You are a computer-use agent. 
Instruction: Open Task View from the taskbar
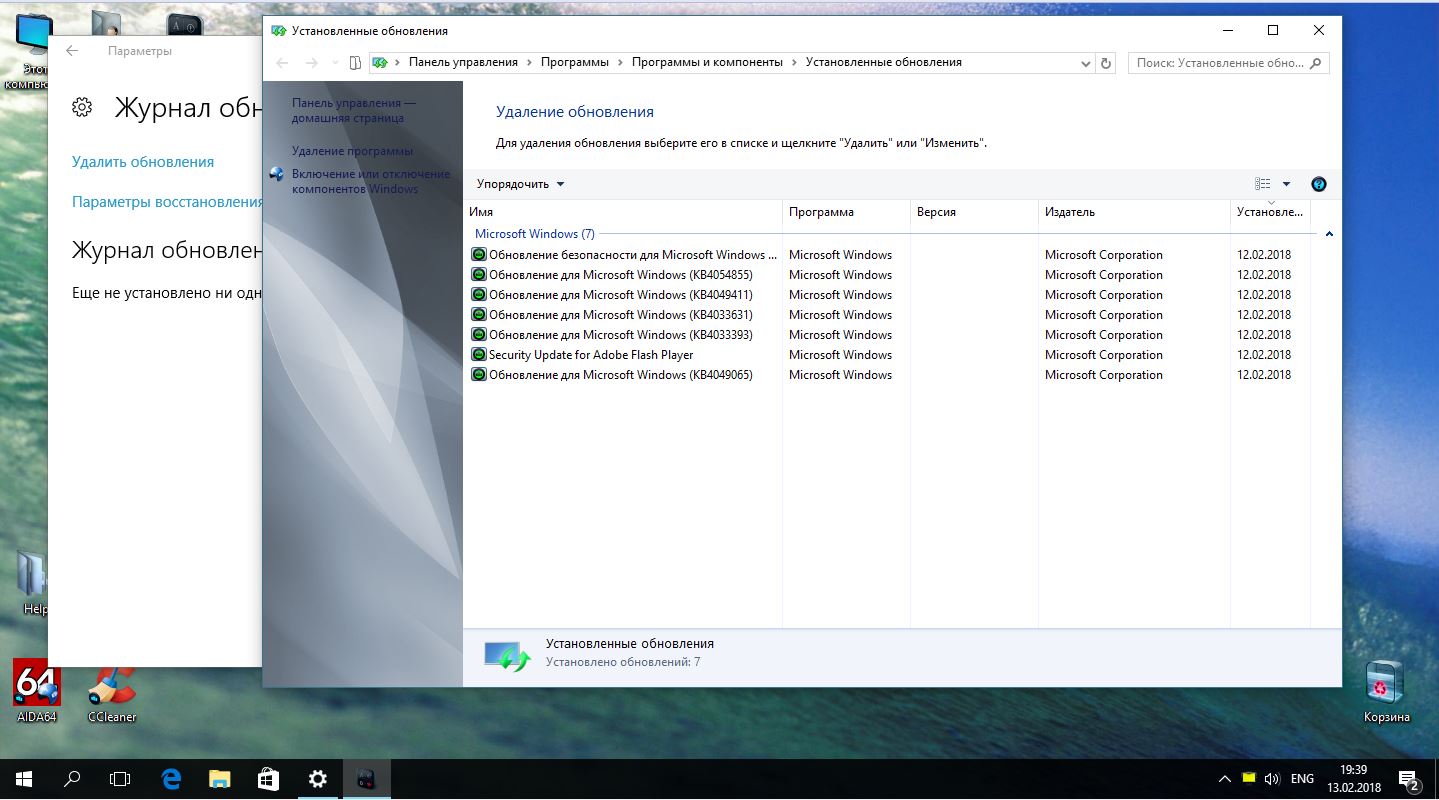[120, 778]
